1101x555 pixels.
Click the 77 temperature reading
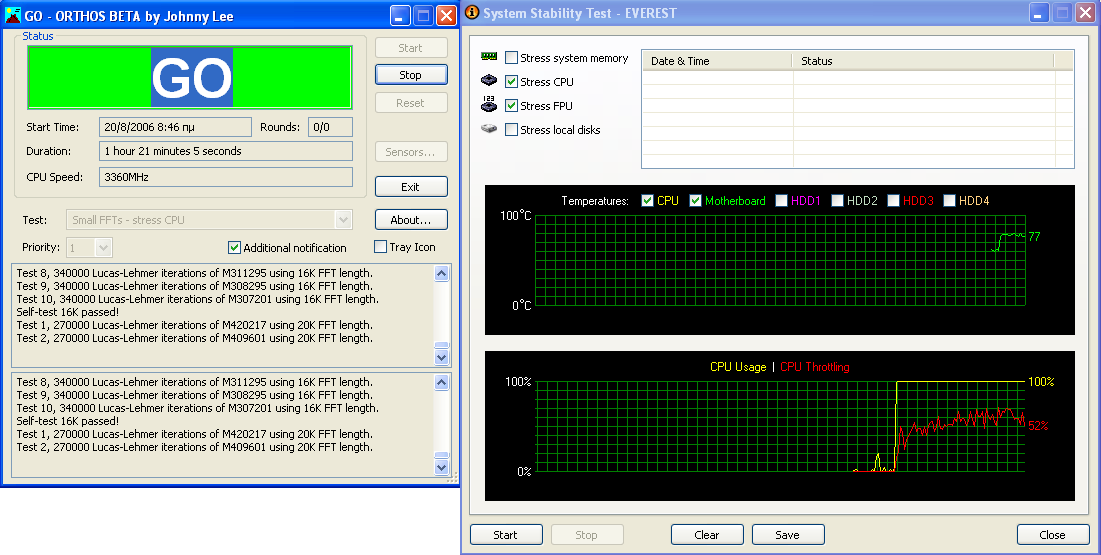coord(1034,237)
